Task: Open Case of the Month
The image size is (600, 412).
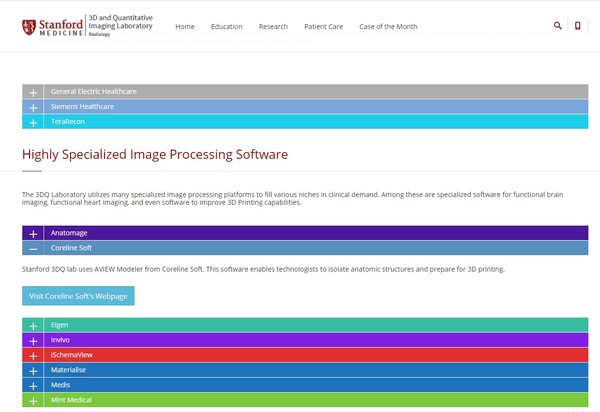Action: point(389,27)
